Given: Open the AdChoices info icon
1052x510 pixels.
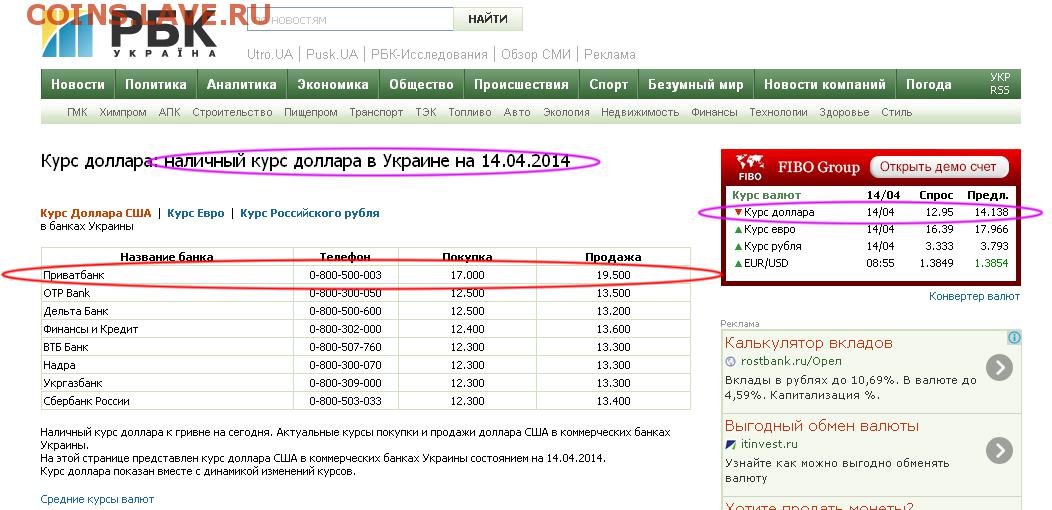Looking at the screenshot, I should pyautogui.click(x=1014, y=338).
